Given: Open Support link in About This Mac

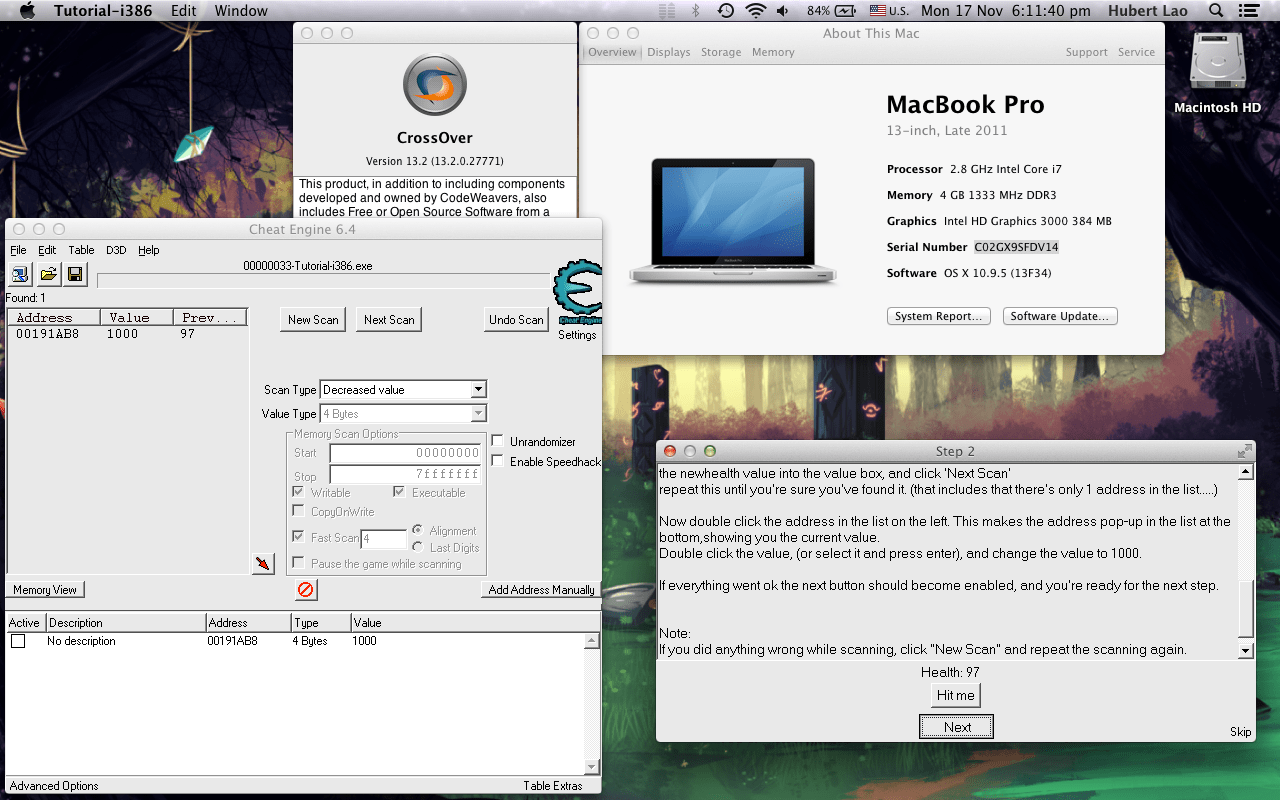Looking at the screenshot, I should (1086, 52).
